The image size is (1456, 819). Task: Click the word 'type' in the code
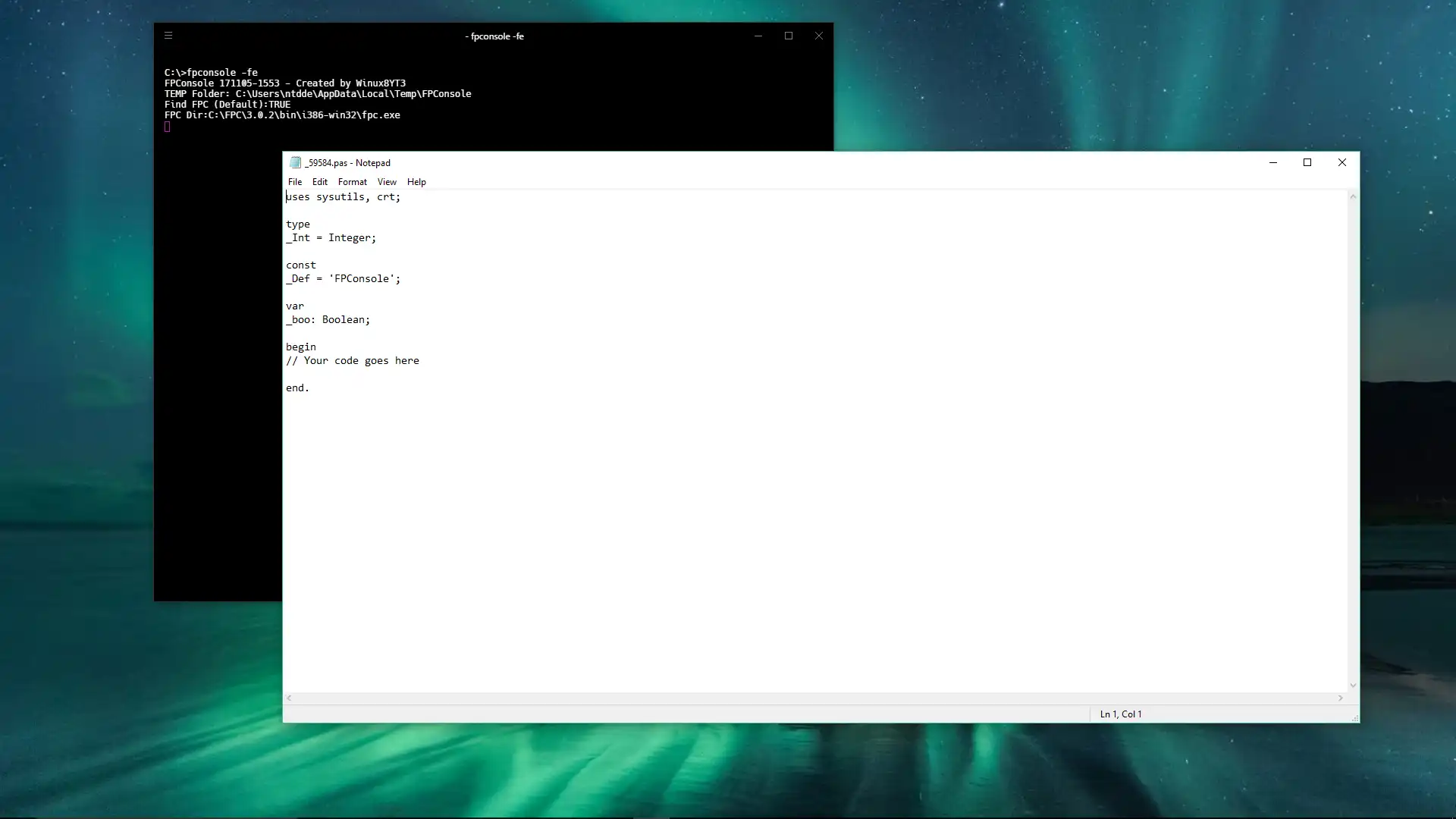[x=298, y=224]
